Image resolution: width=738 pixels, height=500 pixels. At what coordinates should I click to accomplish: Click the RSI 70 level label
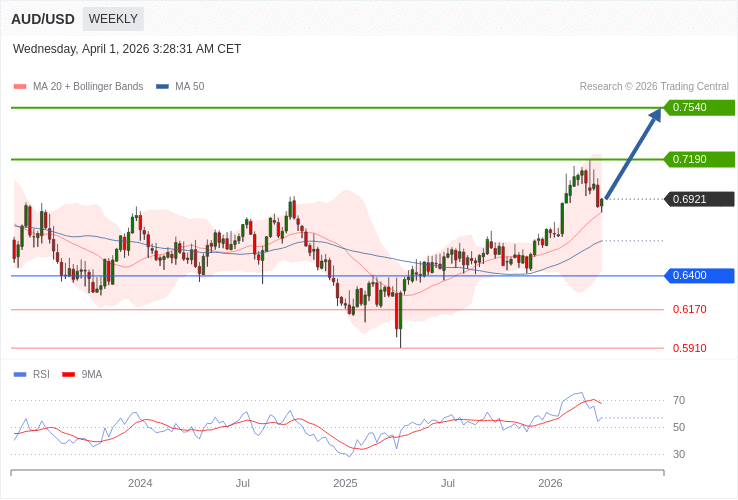(679, 400)
